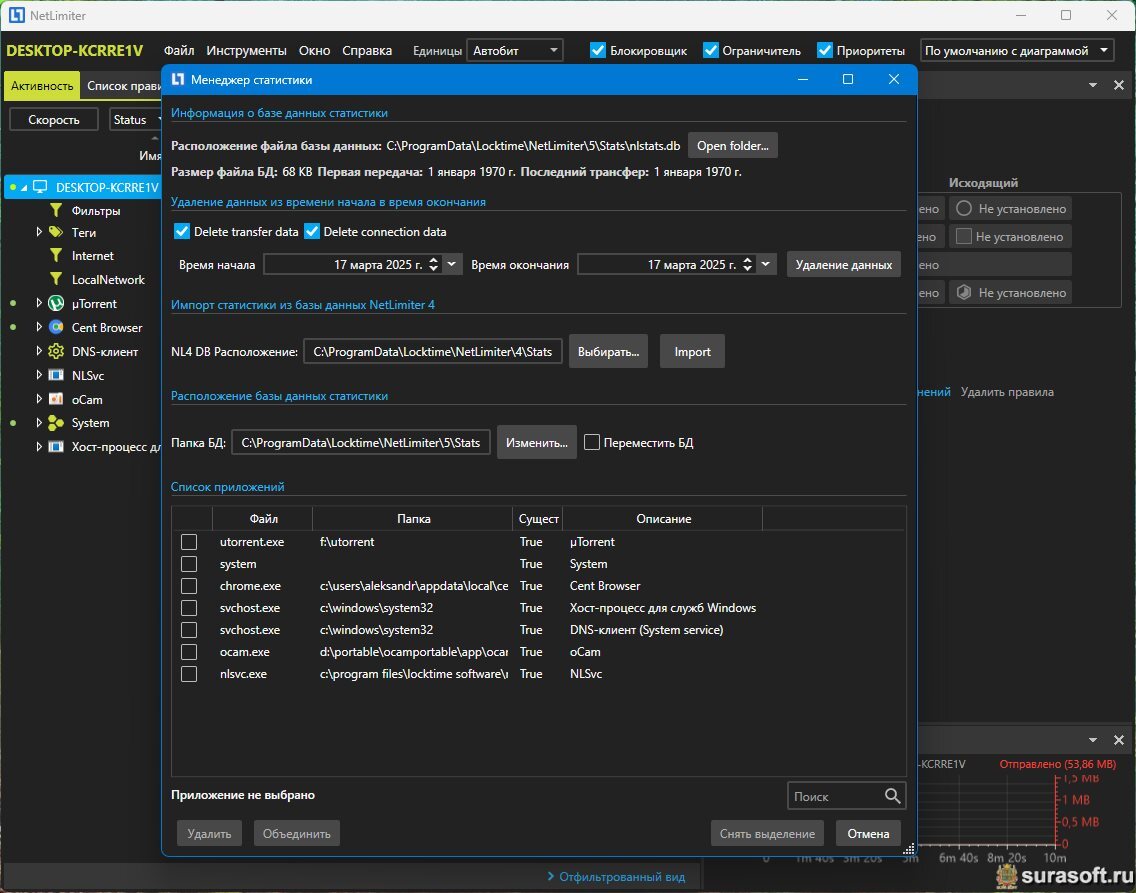Open Время начала date dropdown arrow

[451, 264]
